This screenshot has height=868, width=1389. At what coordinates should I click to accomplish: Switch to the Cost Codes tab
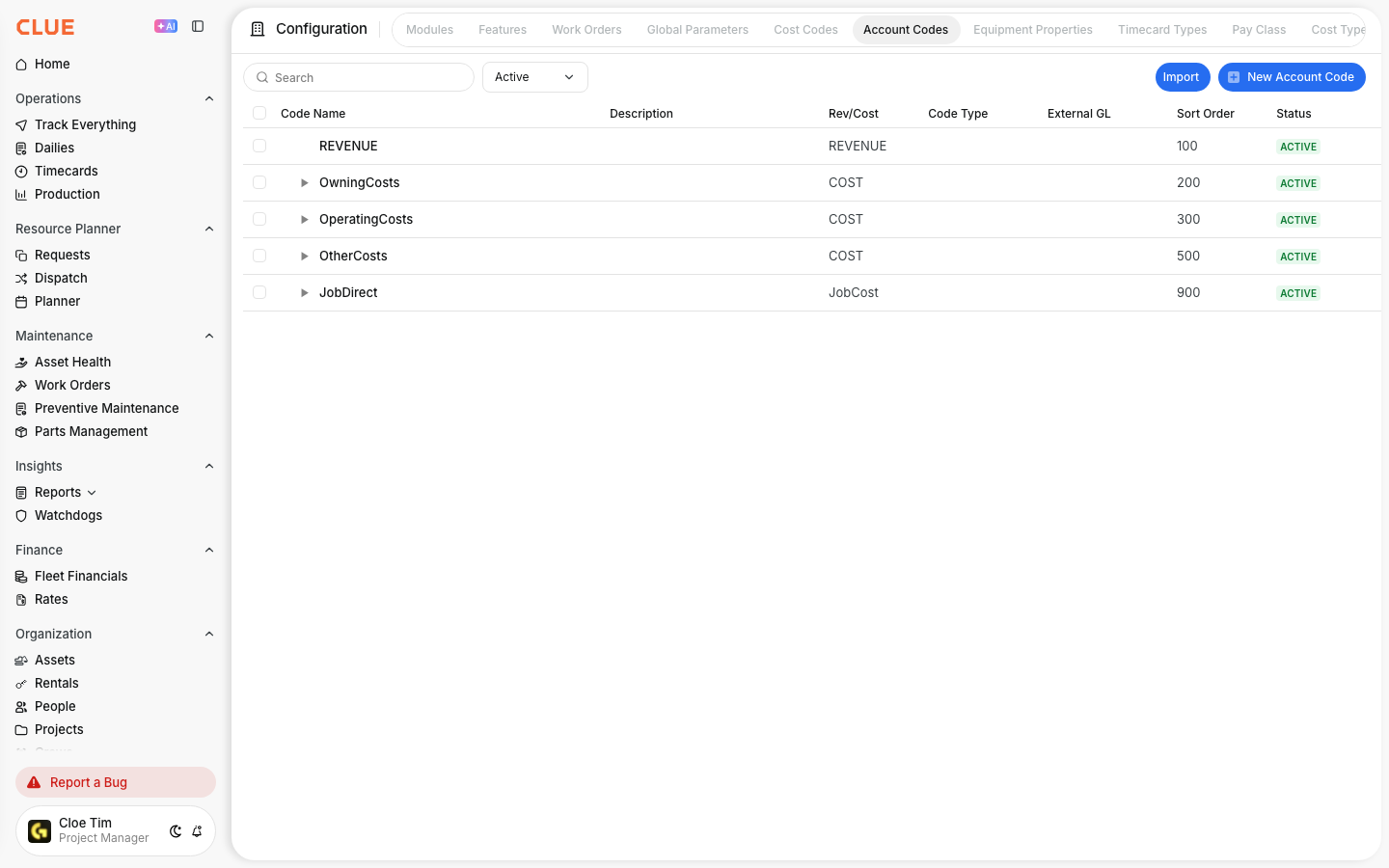pos(805,30)
